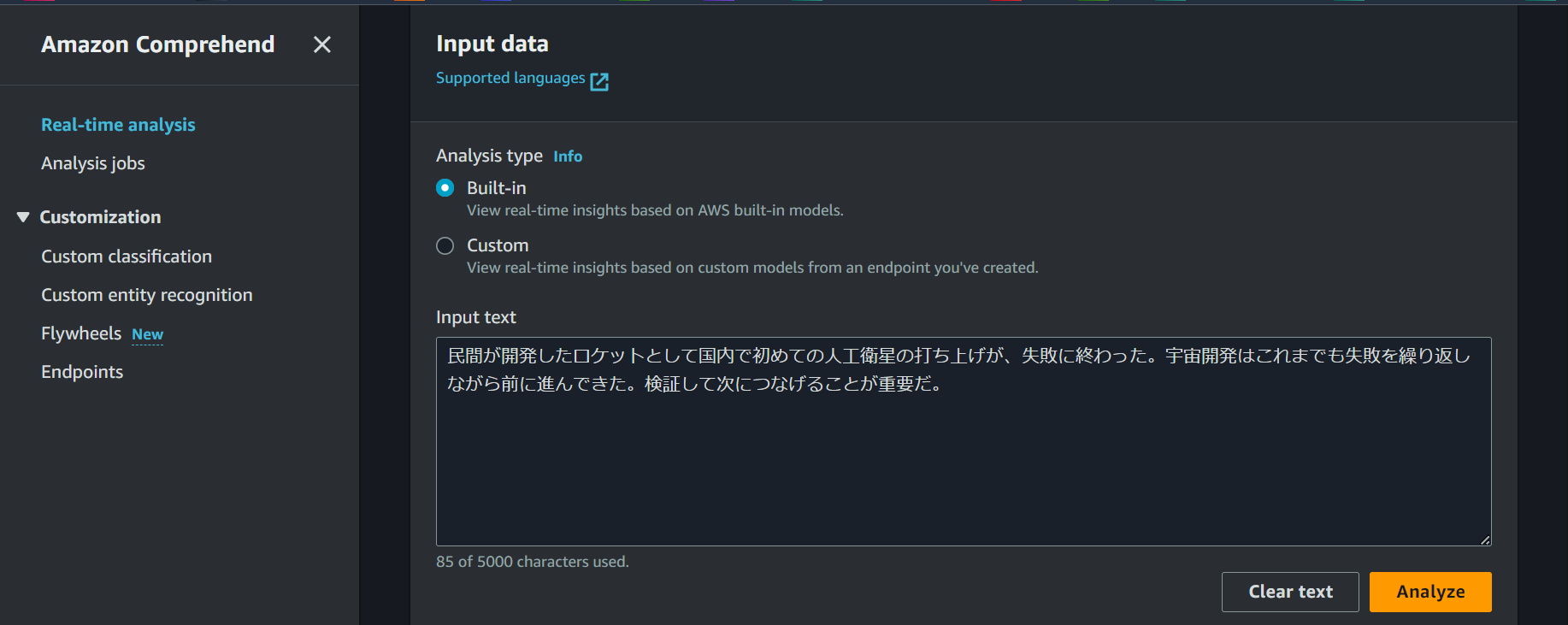Click the Amazon Comprehend title

[x=158, y=44]
